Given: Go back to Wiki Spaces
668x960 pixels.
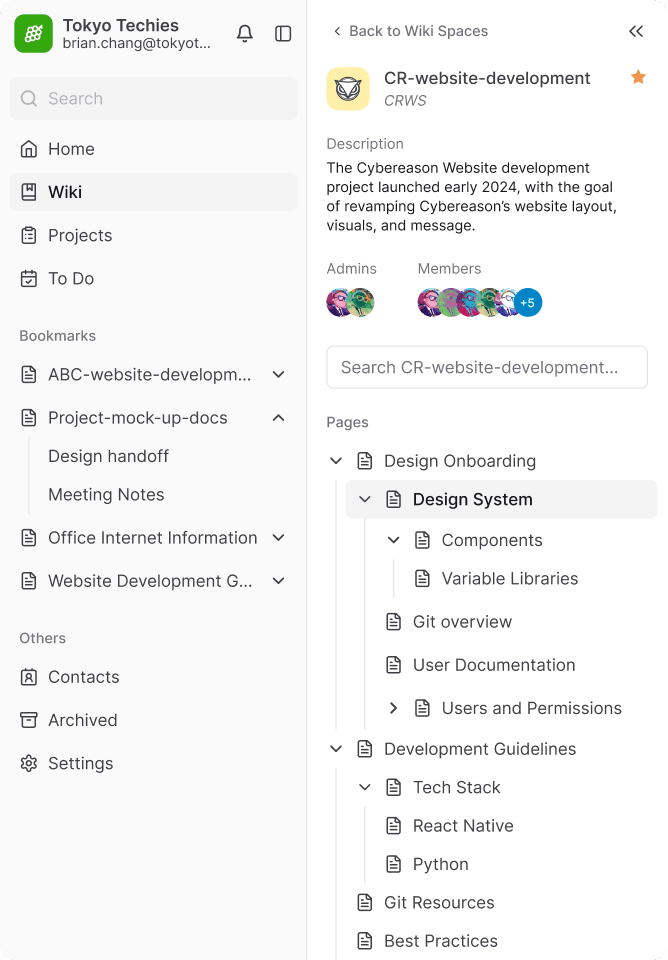Looking at the screenshot, I should 411,31.
